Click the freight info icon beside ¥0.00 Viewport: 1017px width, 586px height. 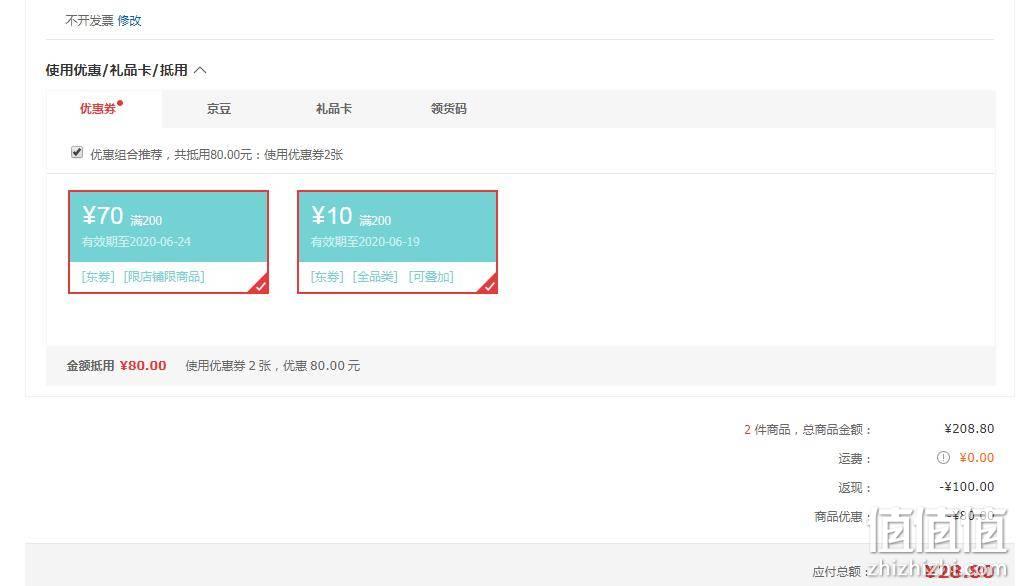point(943,458)
